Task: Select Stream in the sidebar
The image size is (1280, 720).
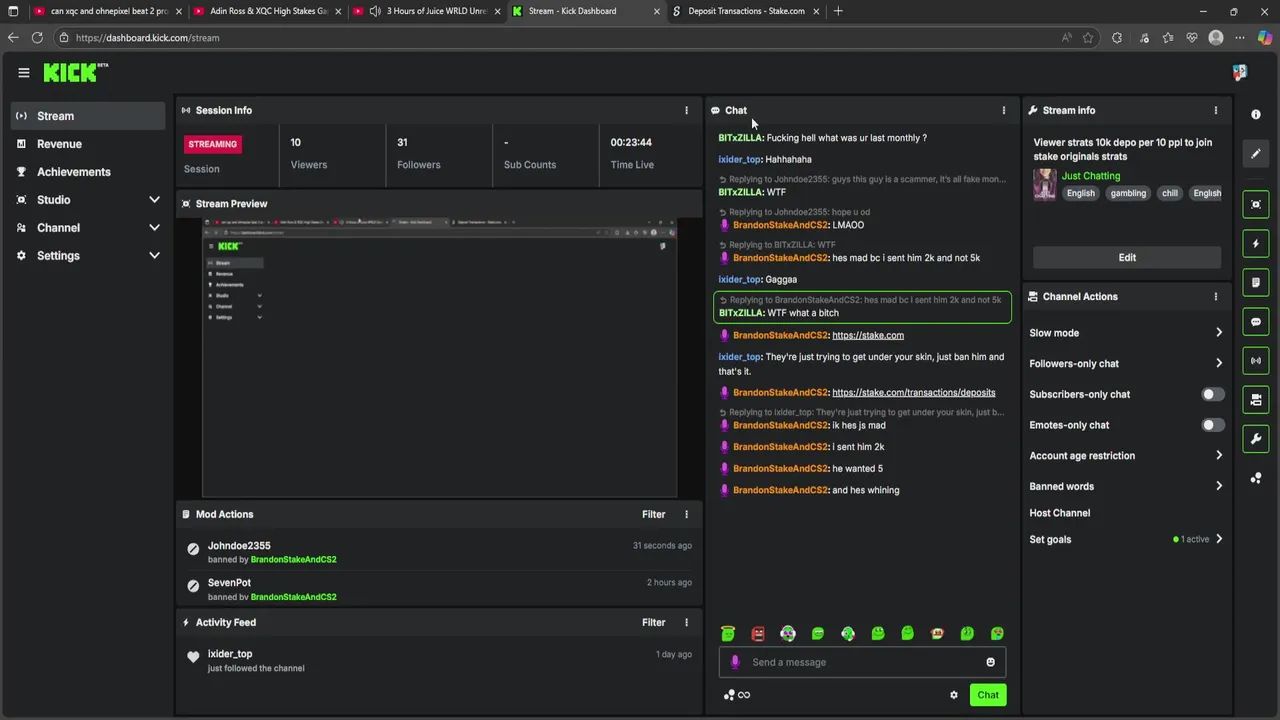Action: coord(88,116)
